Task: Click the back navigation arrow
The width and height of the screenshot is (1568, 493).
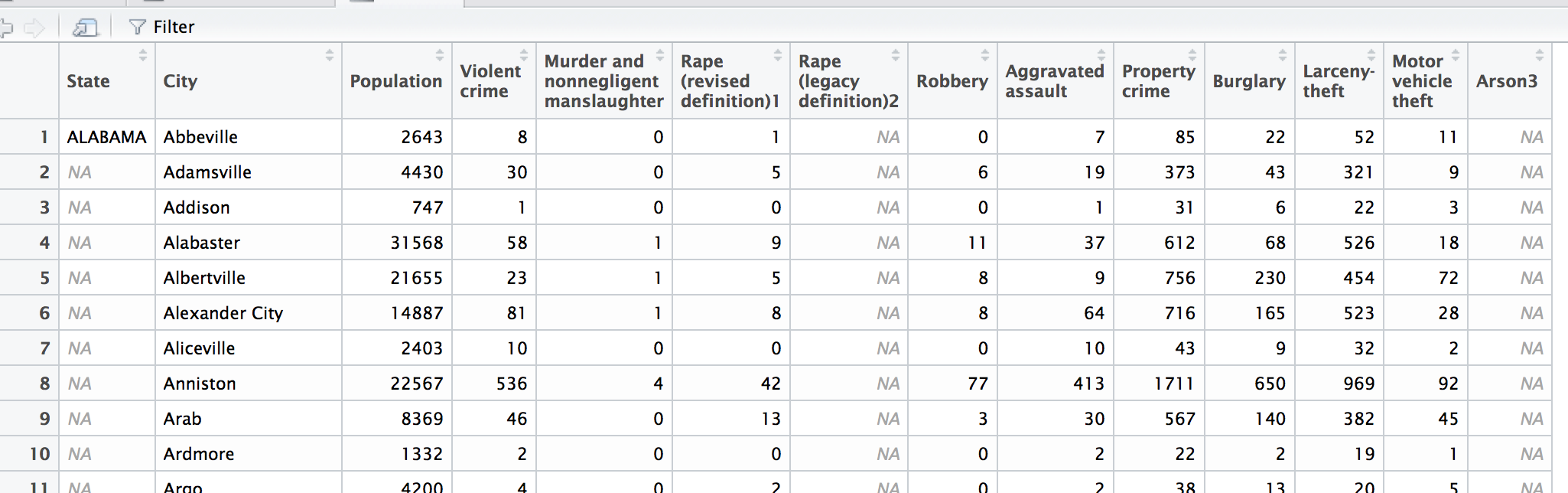Action: click(6, 28)
